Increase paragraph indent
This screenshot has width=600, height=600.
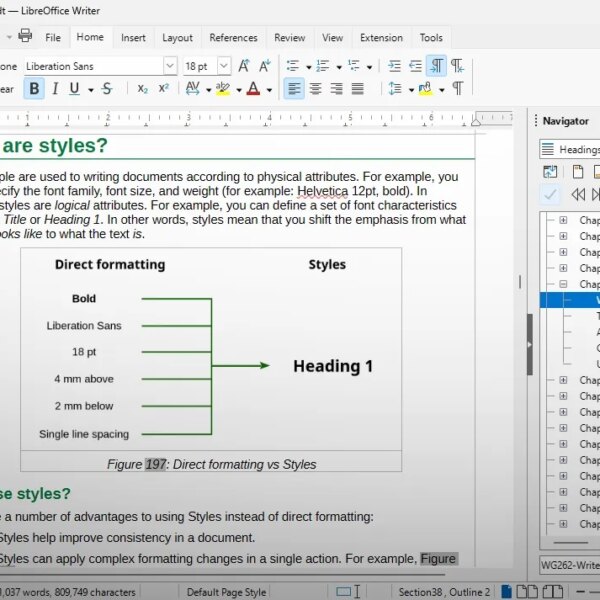pyautogui.click(x=394, y=66)
